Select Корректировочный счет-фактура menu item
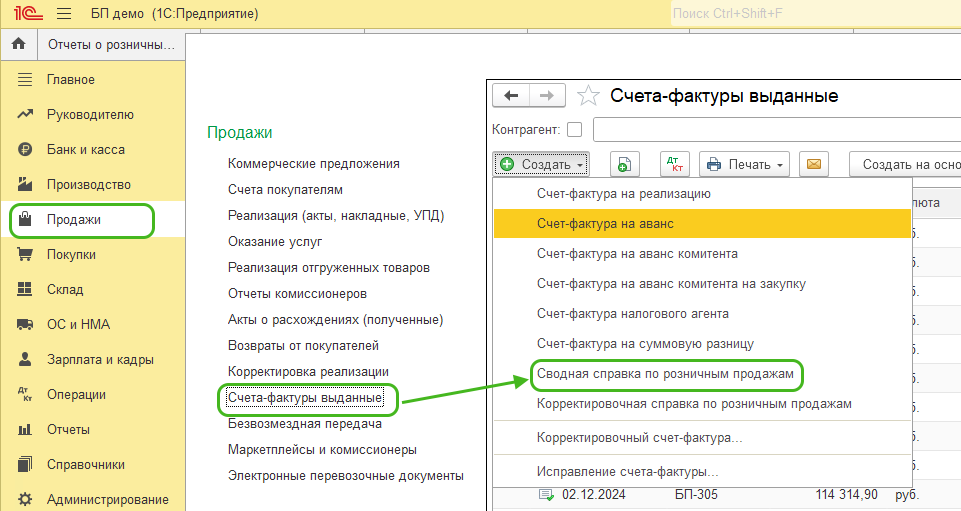This screenshot has height=511, width=961. (x=639, y=438)
